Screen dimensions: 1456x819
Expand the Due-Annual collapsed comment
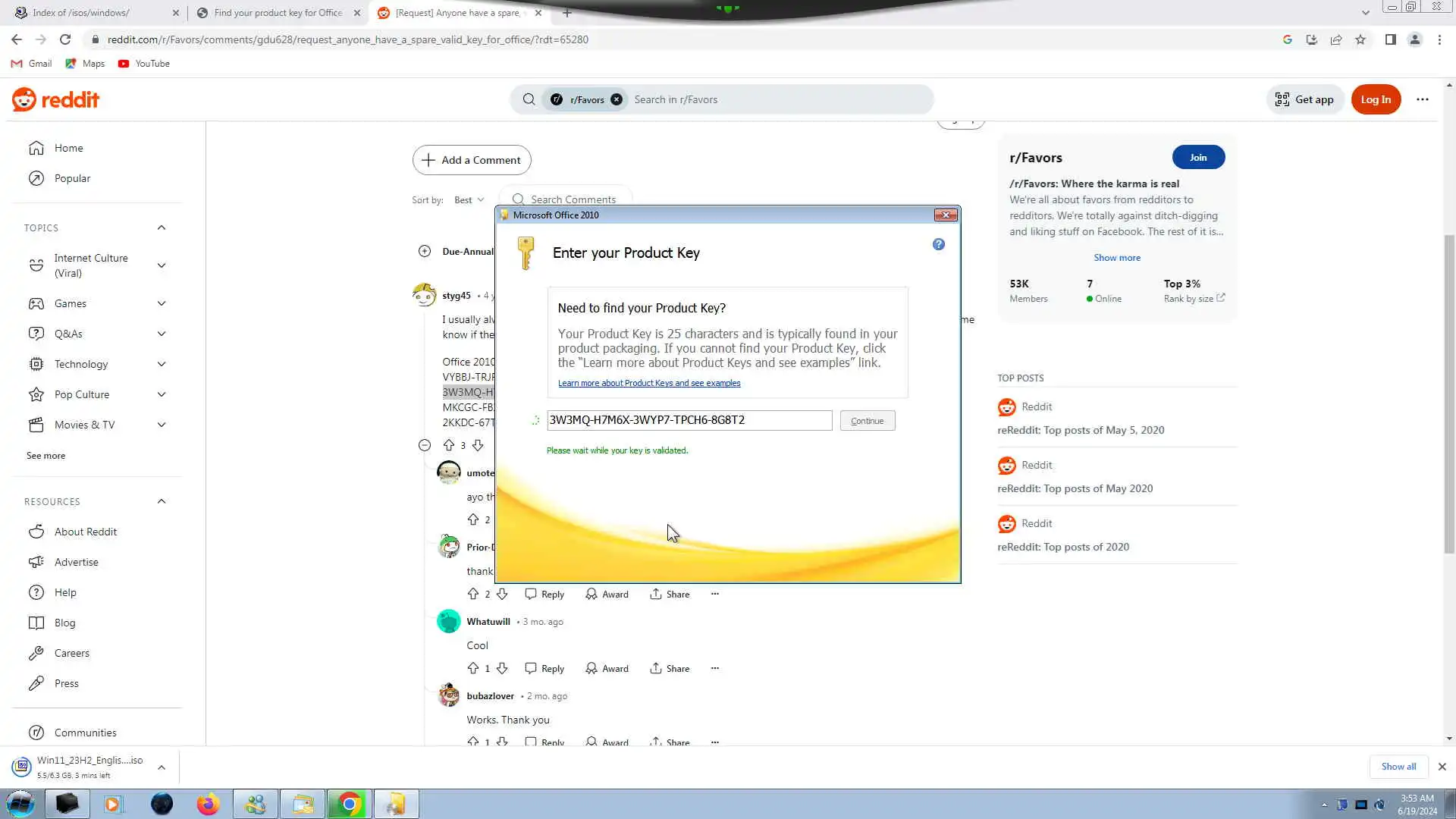[x=425, y=251]
